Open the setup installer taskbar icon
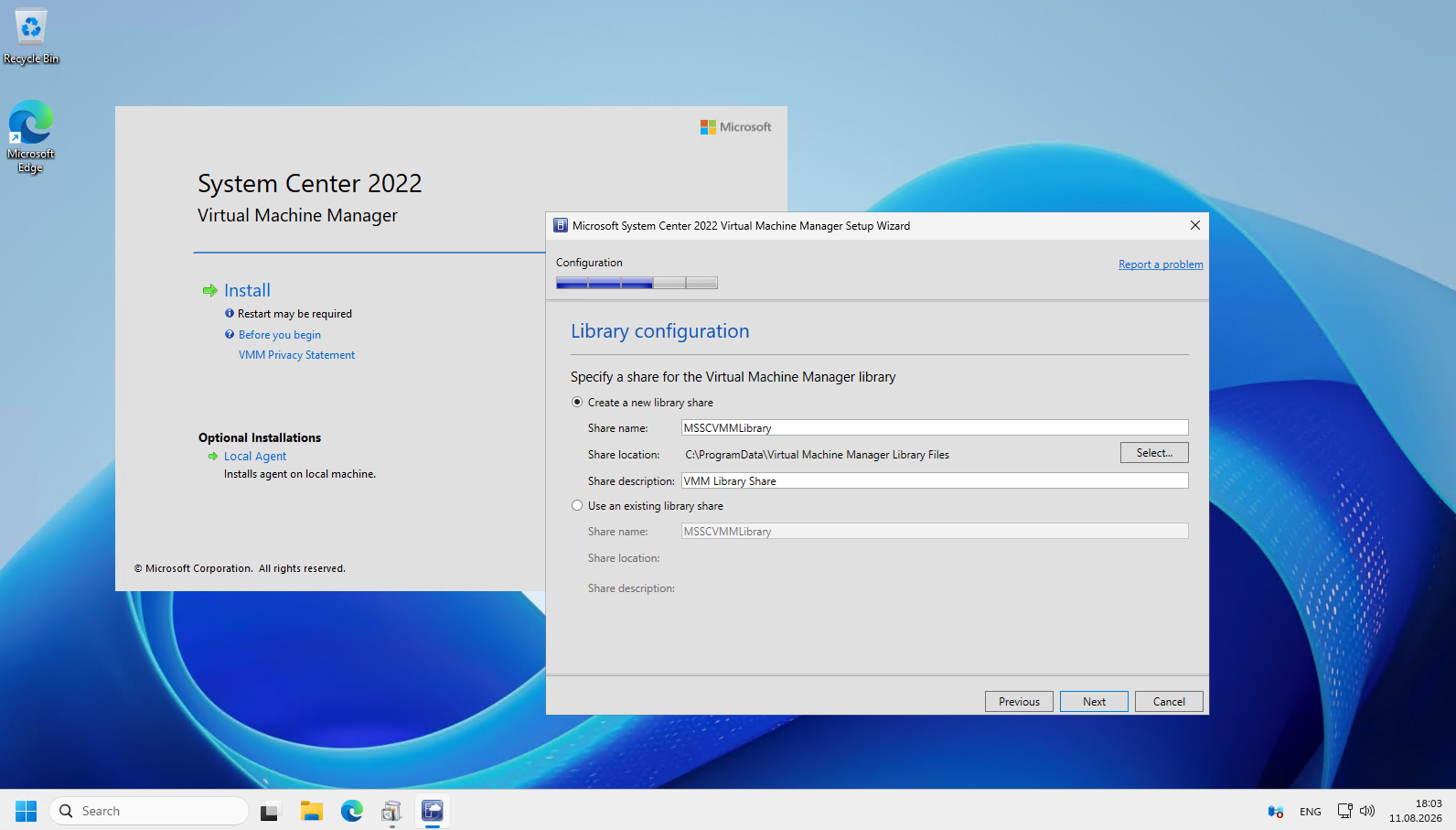Image resolution: width=1456 pixels, height=830 pixels. point(392,811)
